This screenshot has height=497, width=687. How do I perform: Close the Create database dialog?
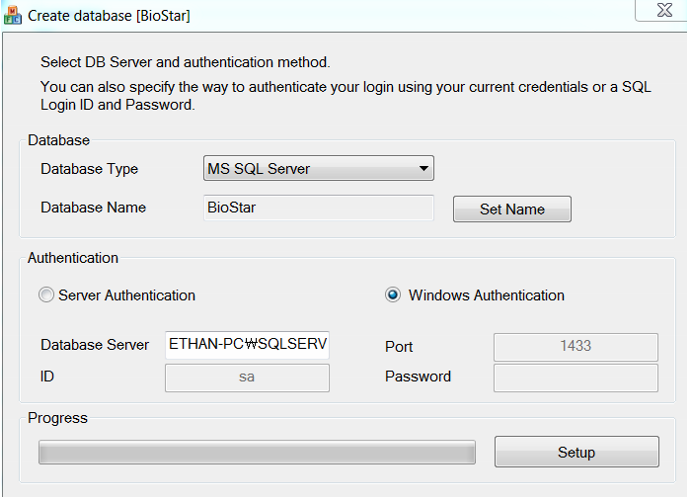tap(664, 10)
